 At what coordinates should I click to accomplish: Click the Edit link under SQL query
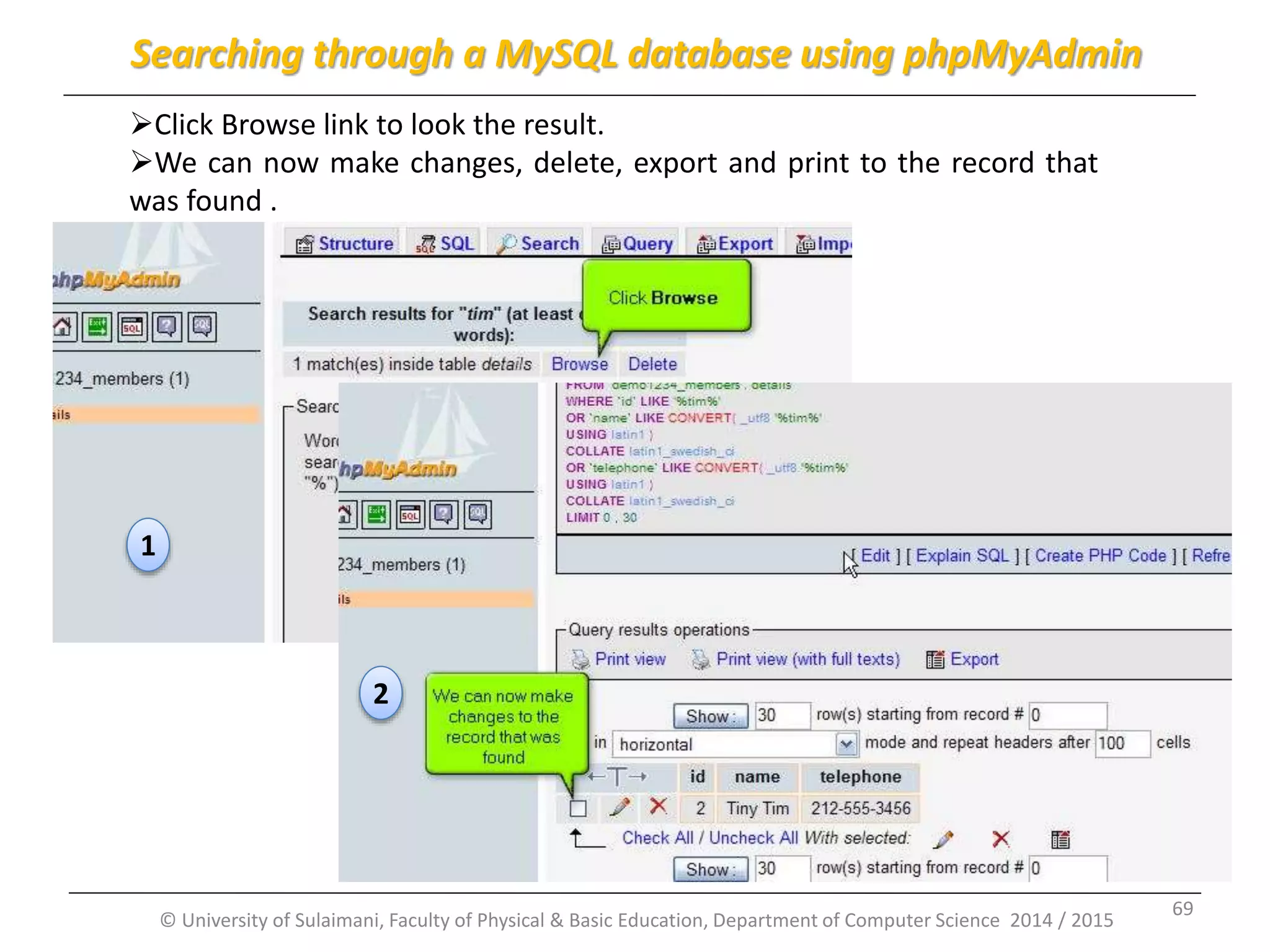(x=875, y=556)
